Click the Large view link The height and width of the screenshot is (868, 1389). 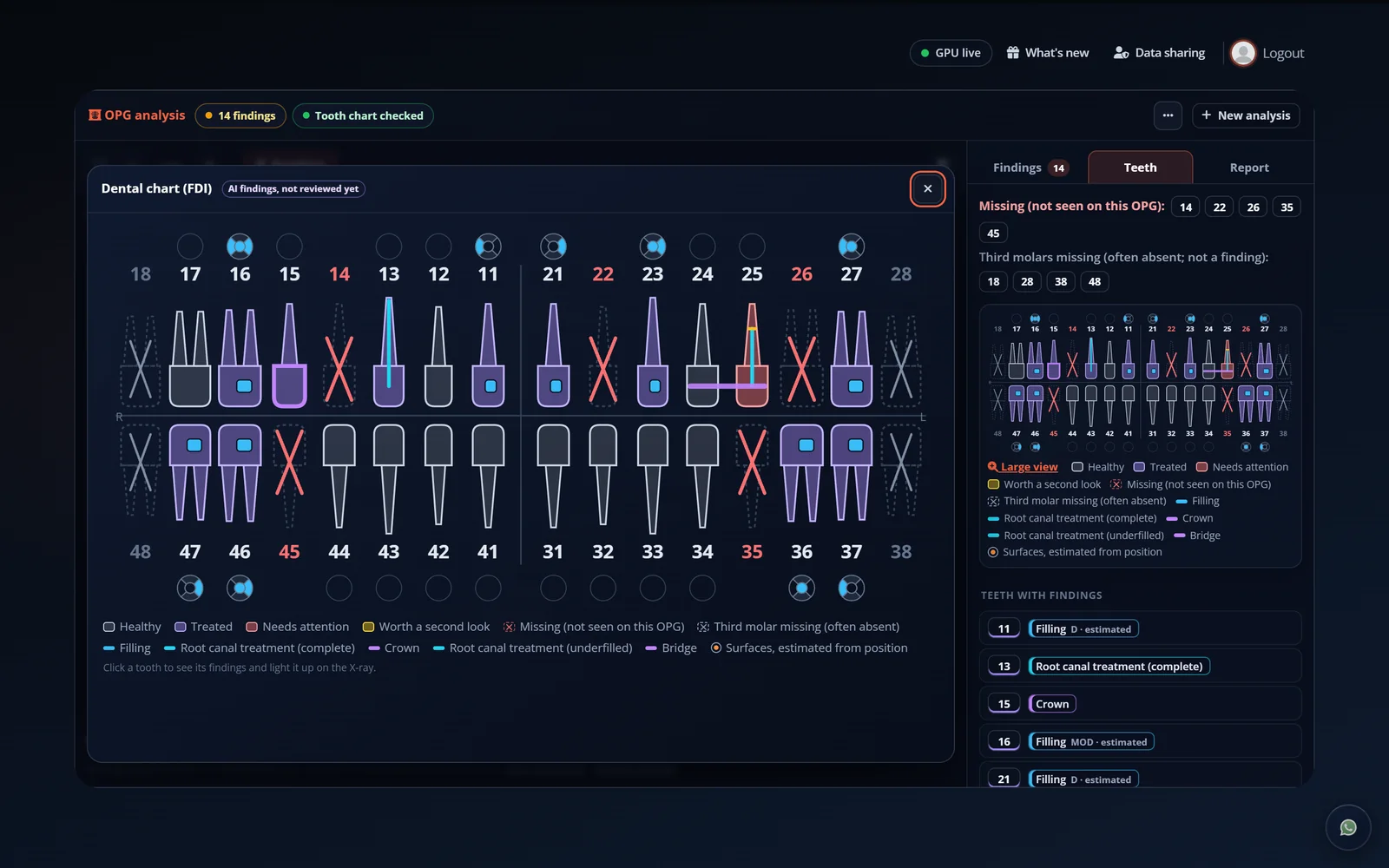pyautogui.click(x=1023, y=467)
